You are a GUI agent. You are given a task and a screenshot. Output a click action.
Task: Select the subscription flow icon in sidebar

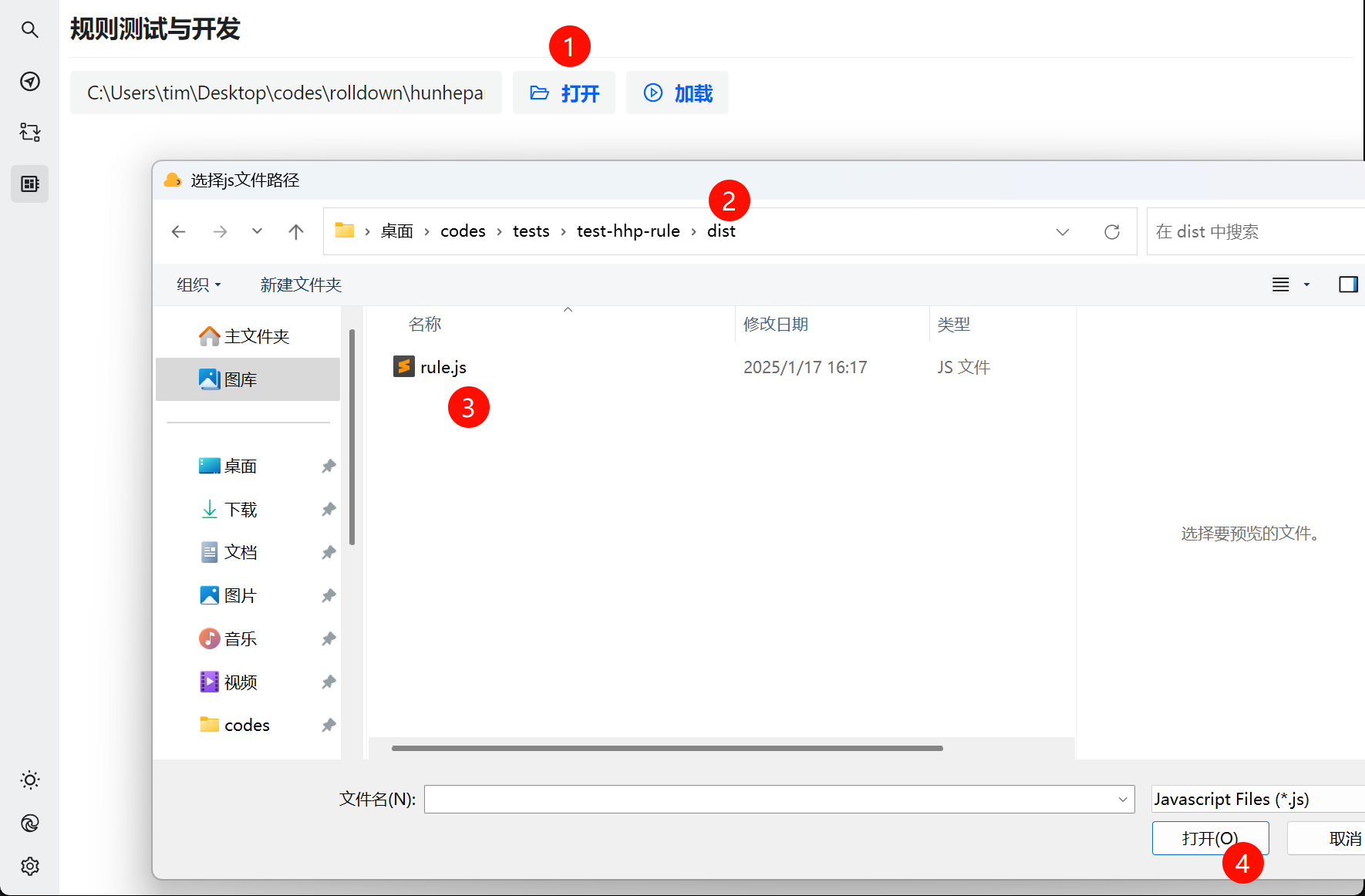coord(29,132)
